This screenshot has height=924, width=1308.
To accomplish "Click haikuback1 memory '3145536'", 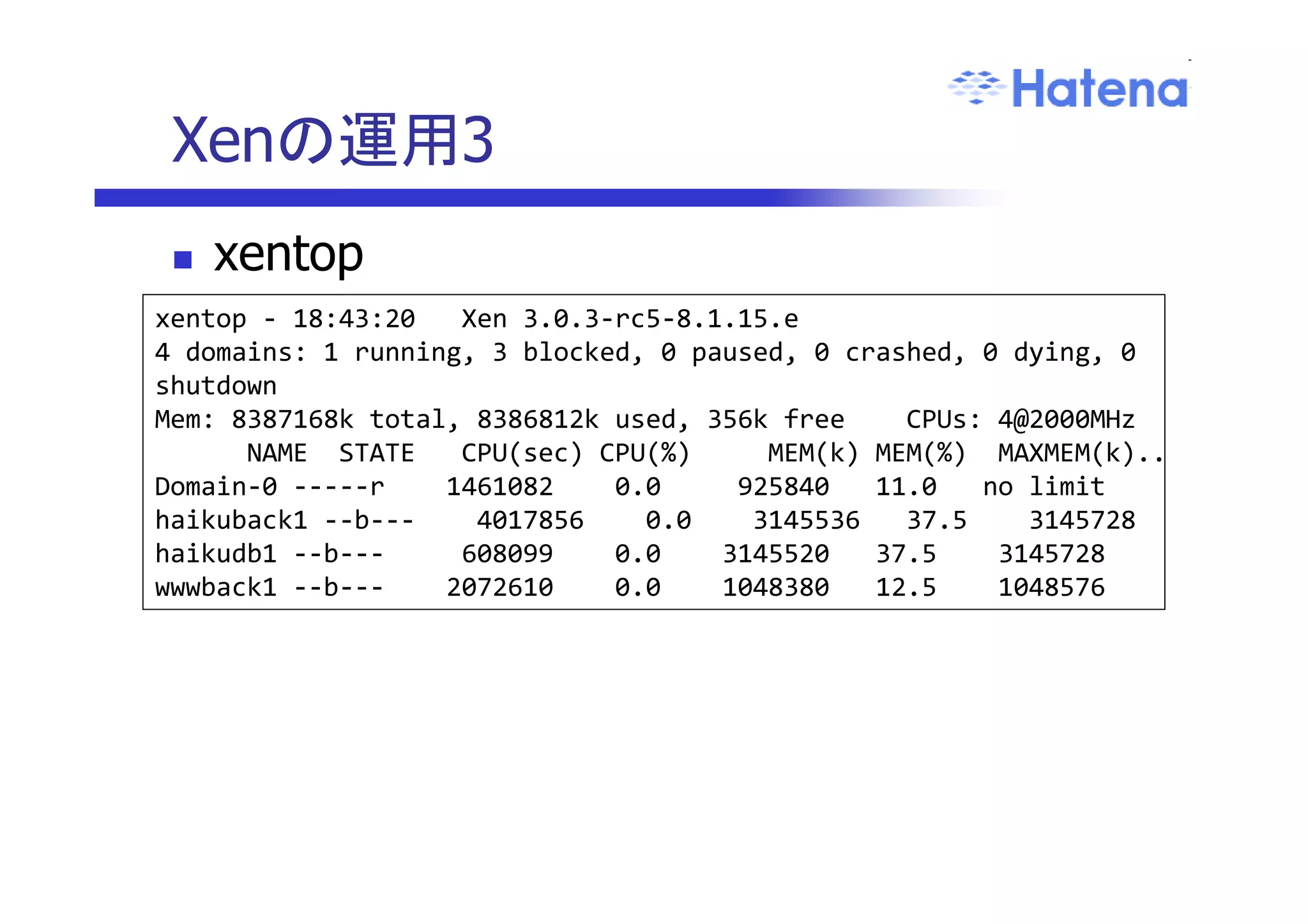I will [806, 520].
